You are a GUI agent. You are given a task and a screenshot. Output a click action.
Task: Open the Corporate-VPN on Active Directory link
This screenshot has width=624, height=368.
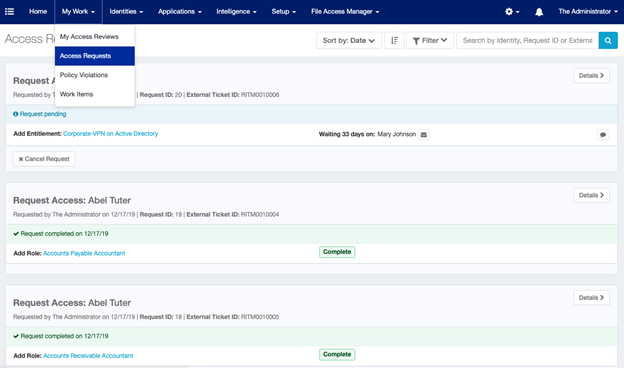tap(110, 134)
